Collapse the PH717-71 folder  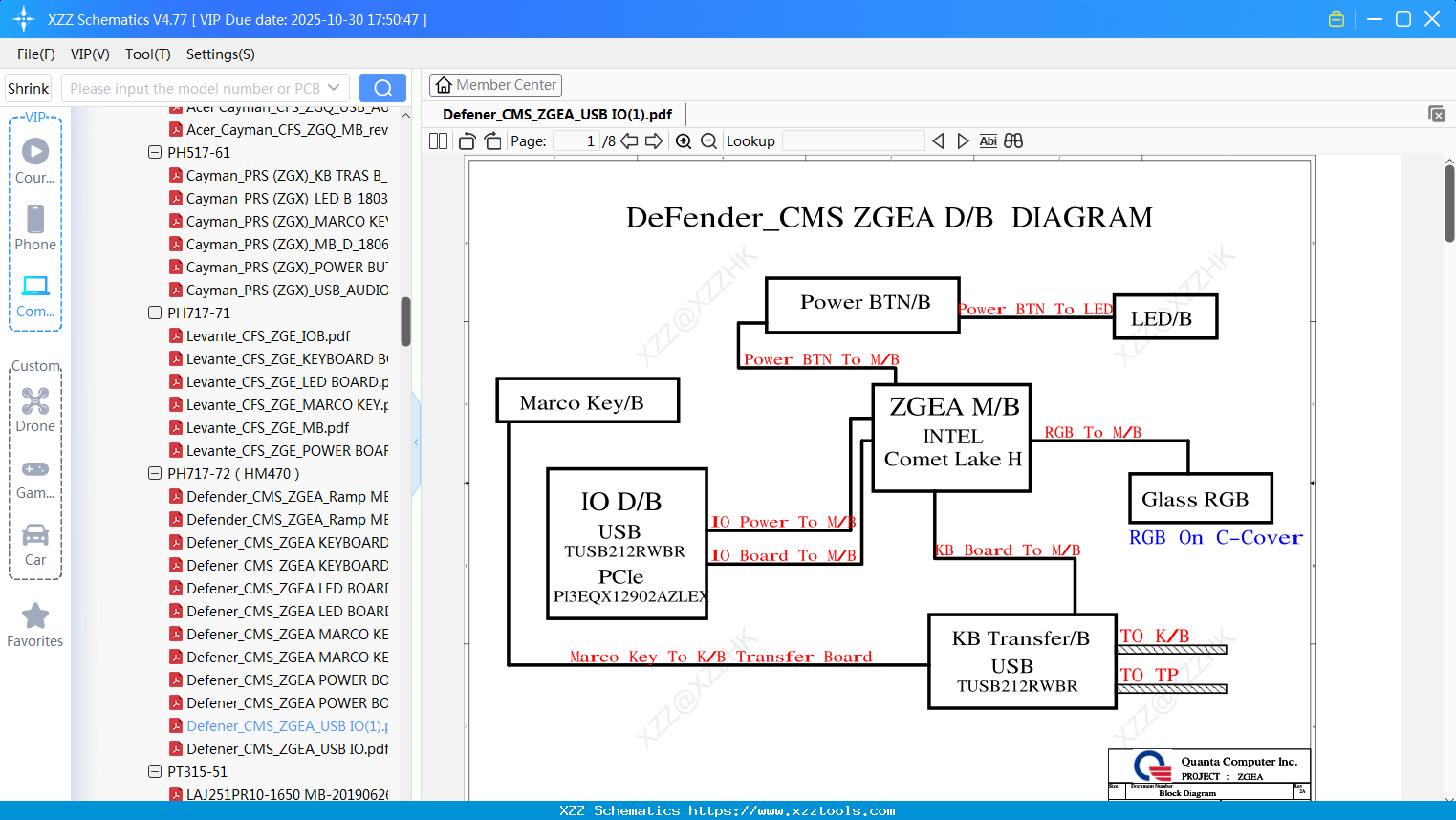pos(155,313)
